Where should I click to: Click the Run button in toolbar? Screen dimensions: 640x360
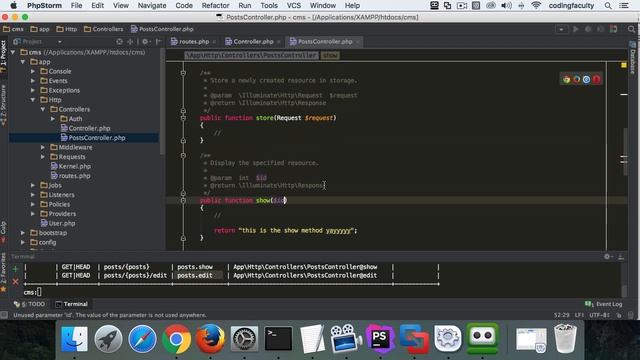[x=576, y=29]
